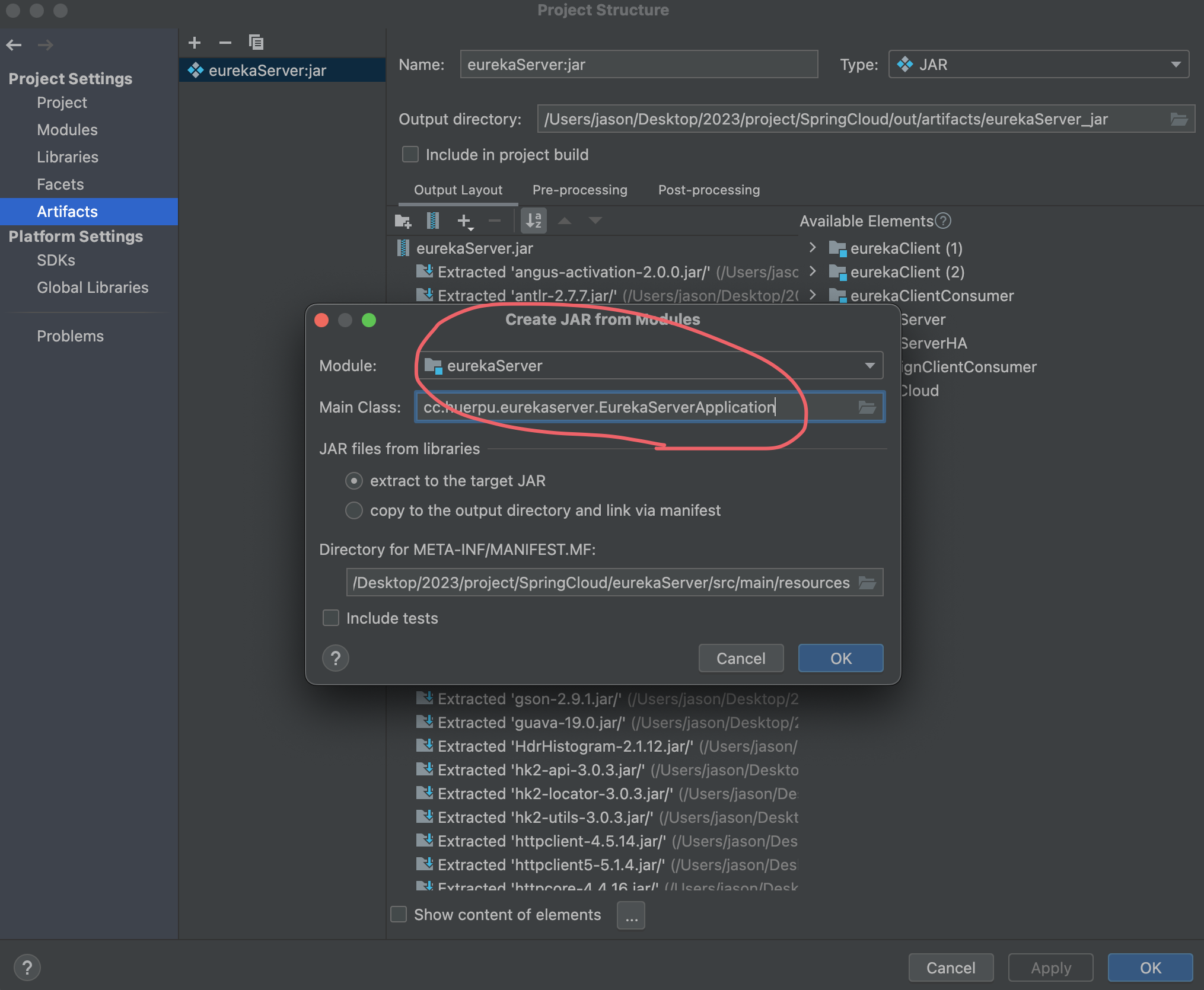
Task: Enable Include in project build checkbox
Action: pos(410,155)
